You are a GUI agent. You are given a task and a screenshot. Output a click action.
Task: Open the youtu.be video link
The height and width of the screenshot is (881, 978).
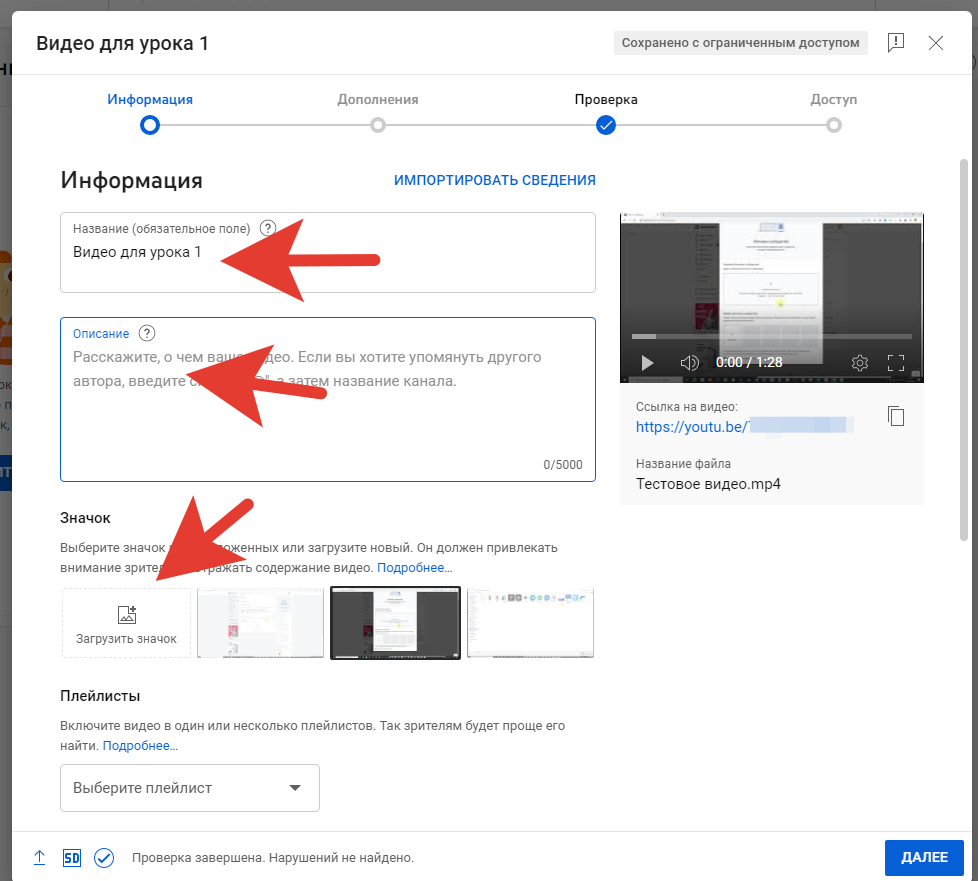744,427
